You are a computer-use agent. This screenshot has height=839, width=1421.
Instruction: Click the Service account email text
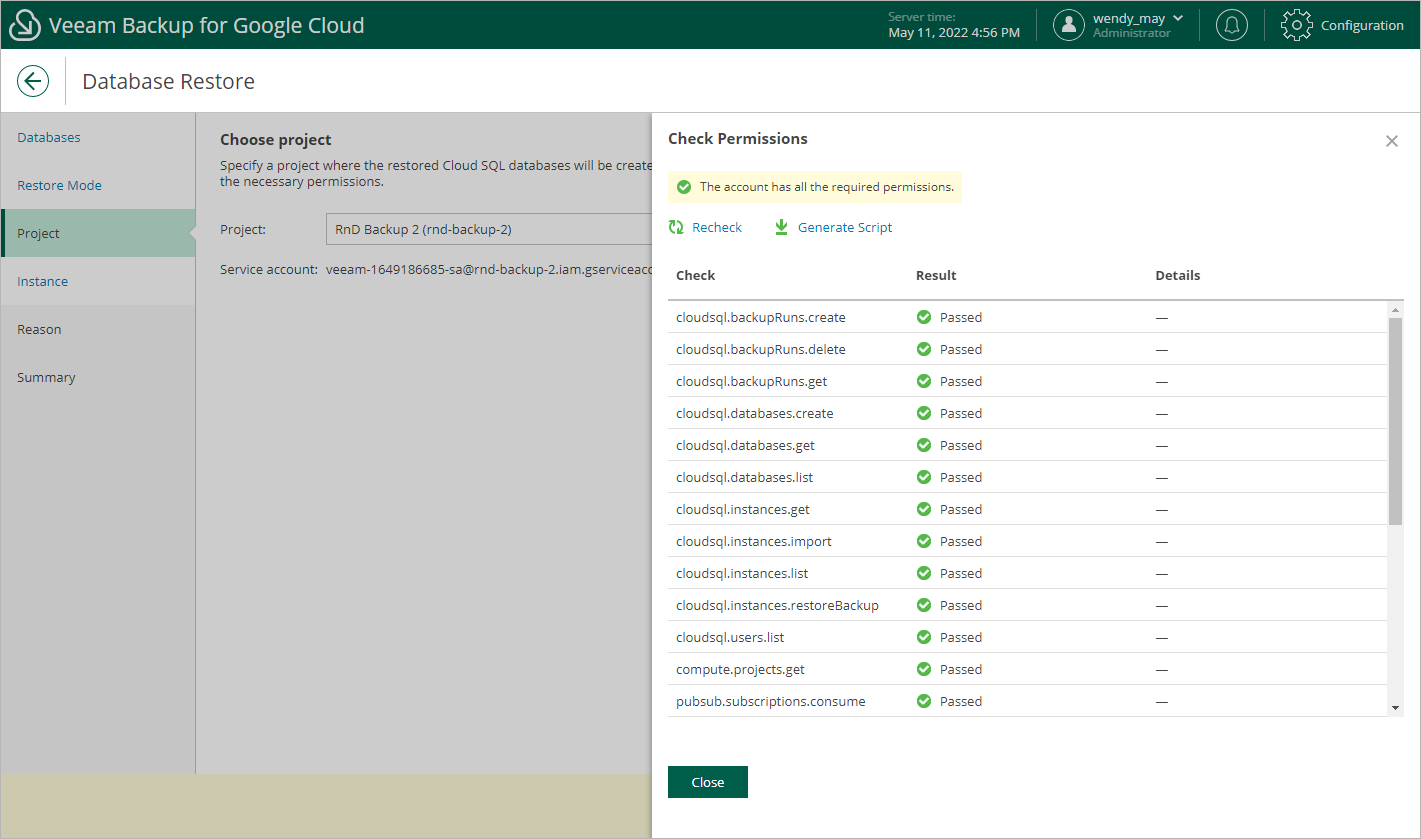[x=489, y=270]
